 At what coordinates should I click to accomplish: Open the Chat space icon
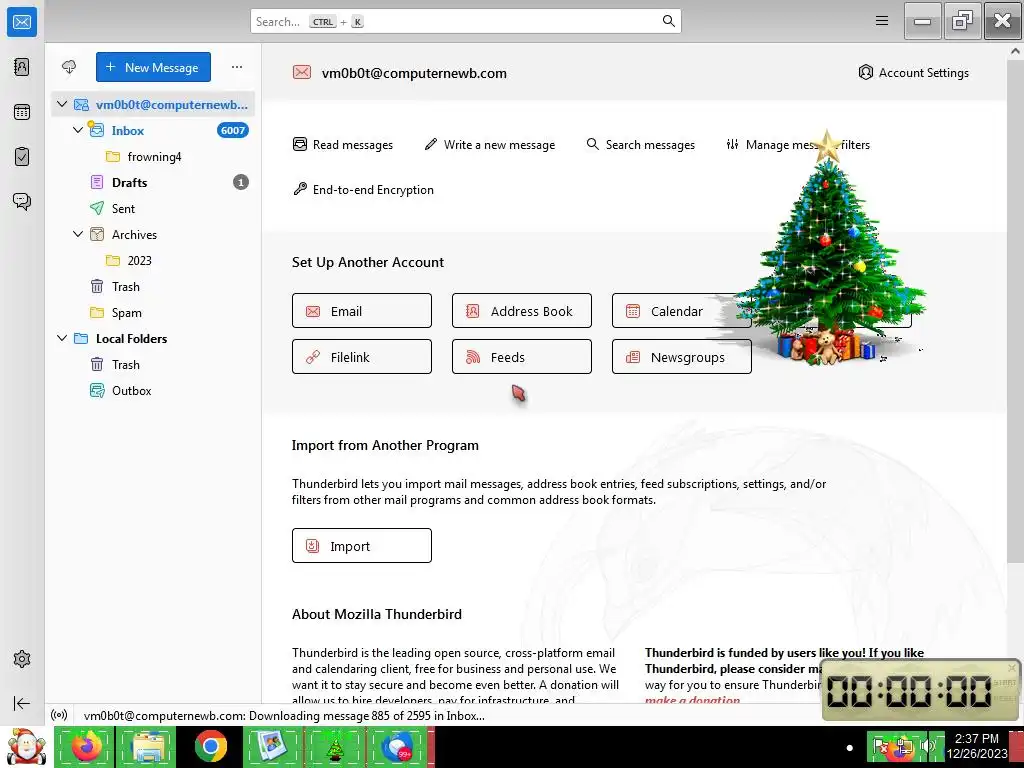22,201
